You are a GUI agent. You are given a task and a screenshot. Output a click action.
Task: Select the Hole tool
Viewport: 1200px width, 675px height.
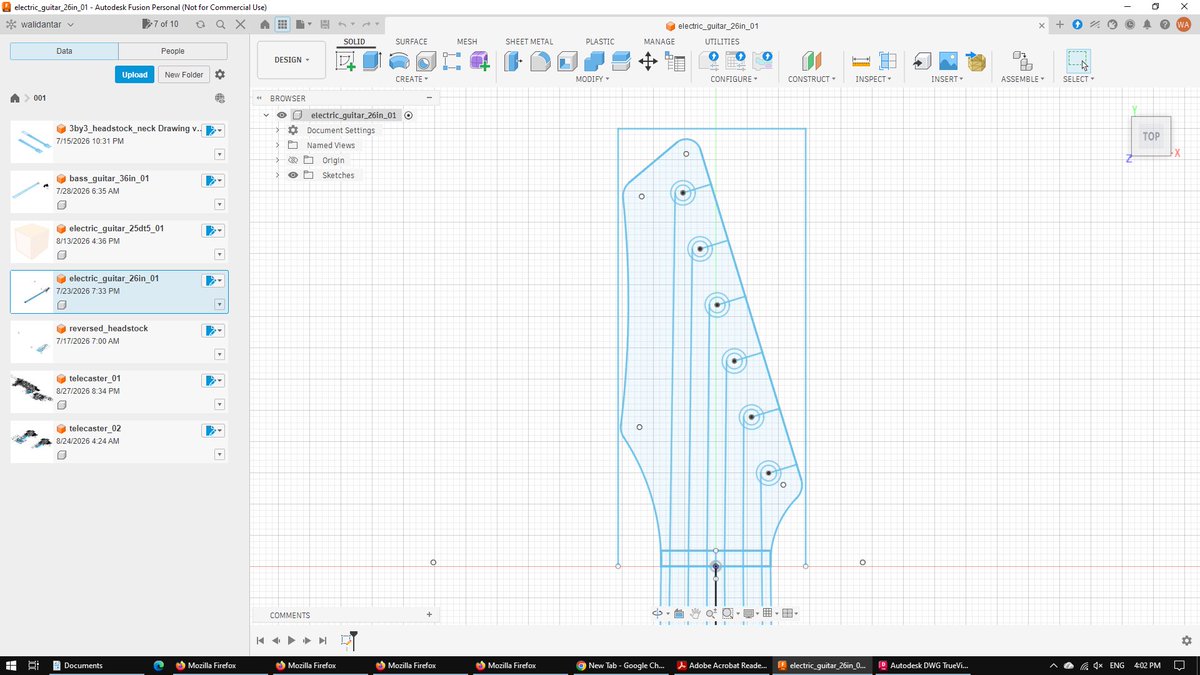pyautogui.click(x=425, y=61)
